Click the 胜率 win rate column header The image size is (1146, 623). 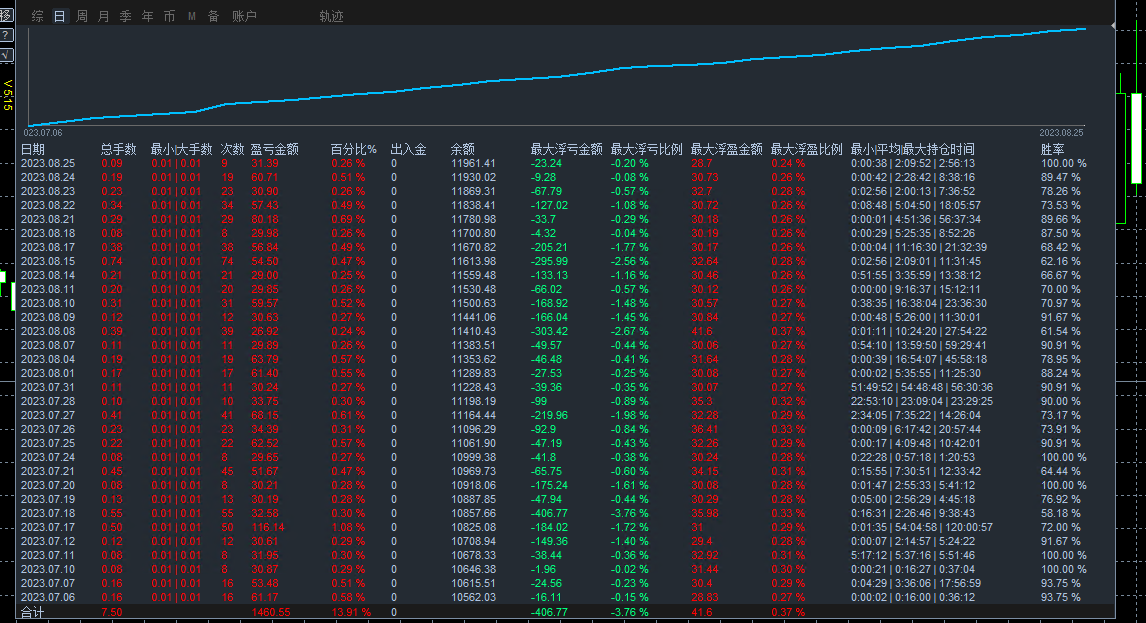point(1053,149)
